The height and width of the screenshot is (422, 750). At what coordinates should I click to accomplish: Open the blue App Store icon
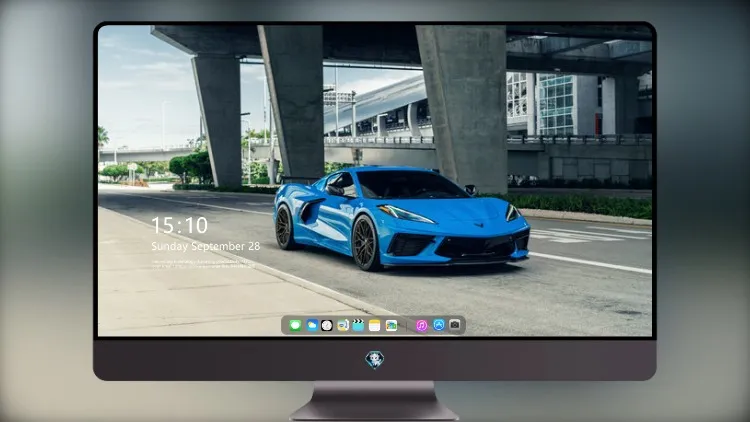tap(439, 325)
